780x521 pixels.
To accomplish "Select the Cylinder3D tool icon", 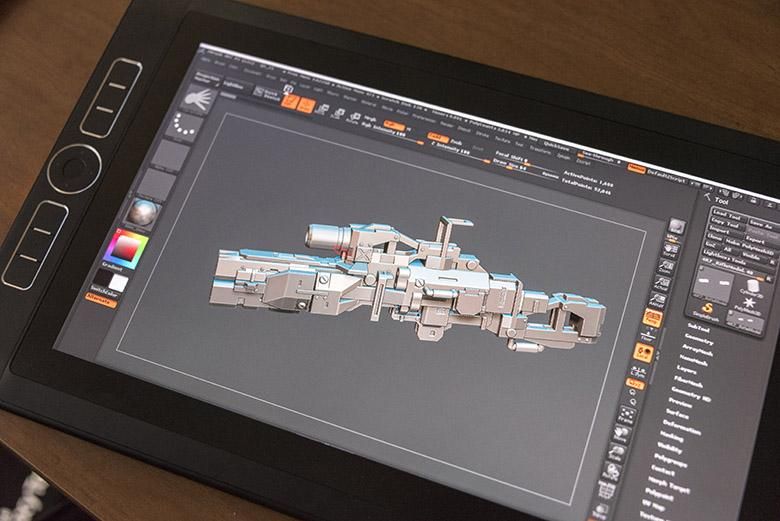I will pos(751,287).
